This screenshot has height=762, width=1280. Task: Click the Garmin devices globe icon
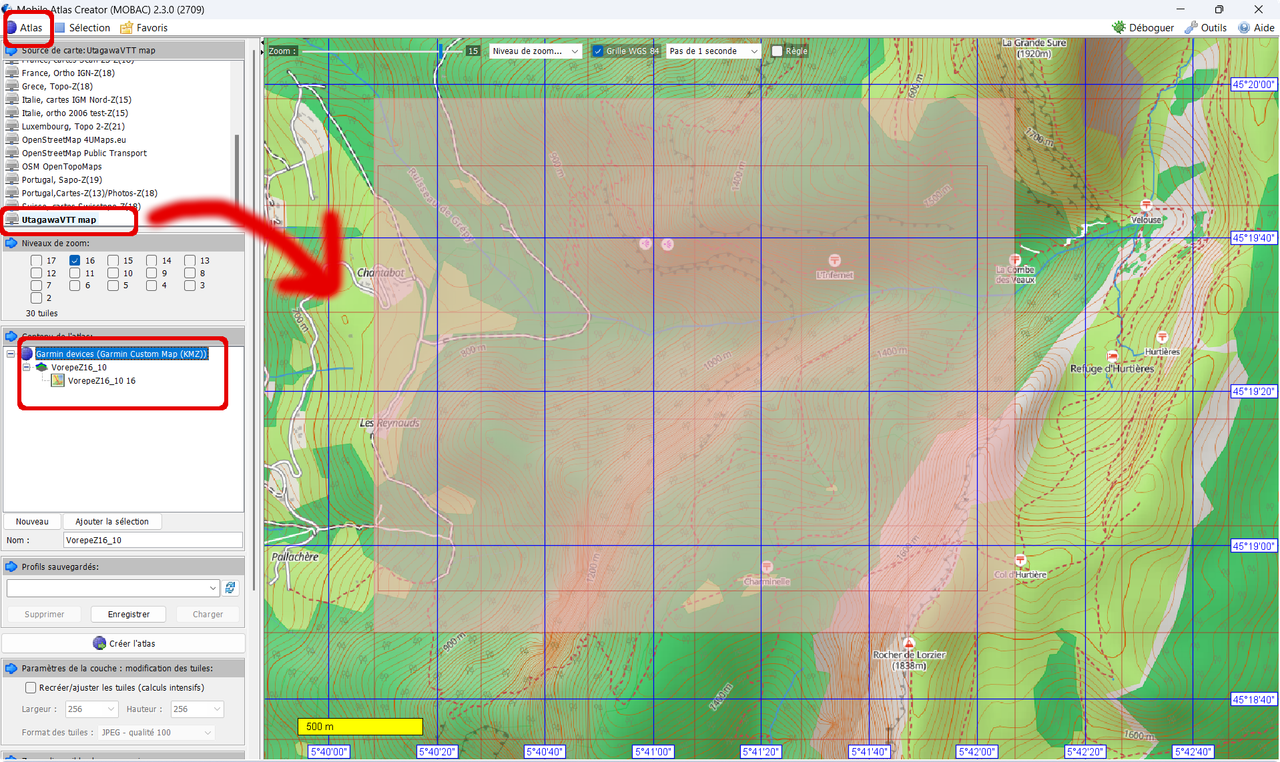(27, 354)
